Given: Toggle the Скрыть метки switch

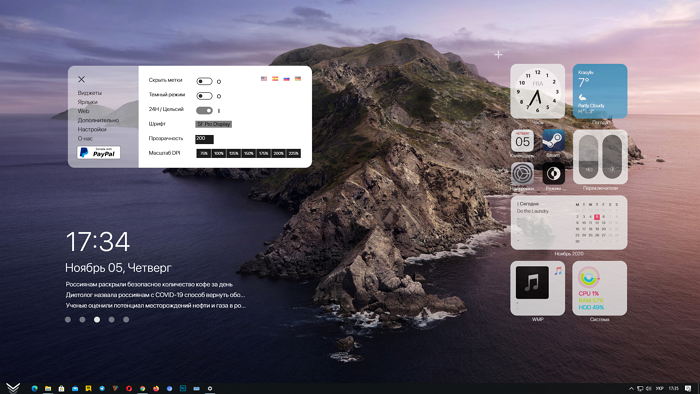Looking at the screenshot, I should pos(204,81).
